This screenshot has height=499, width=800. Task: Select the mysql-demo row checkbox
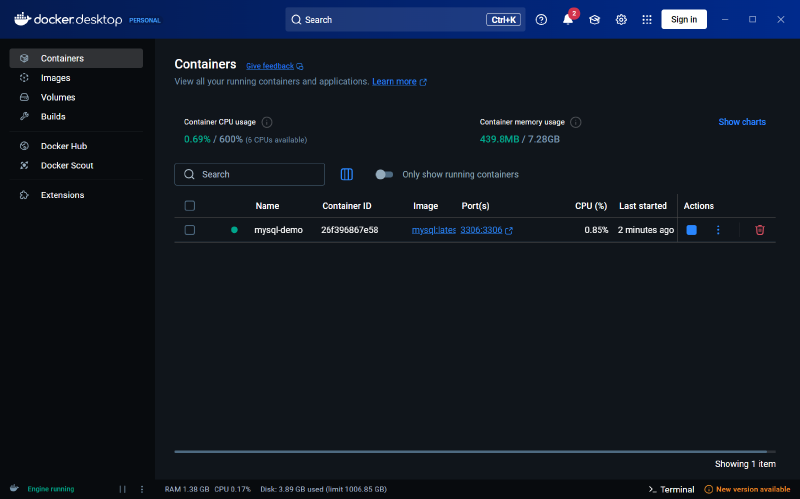tap(190, 230)
